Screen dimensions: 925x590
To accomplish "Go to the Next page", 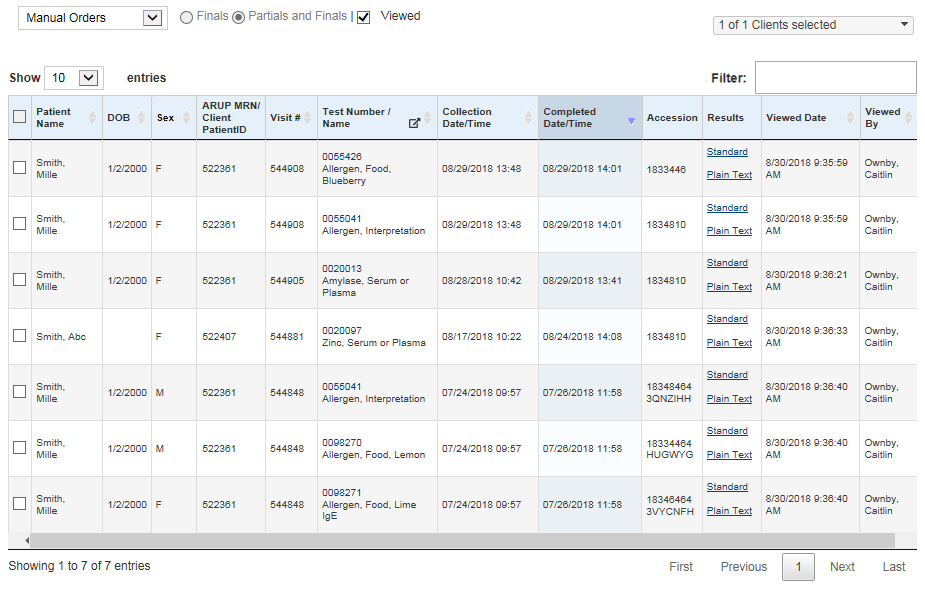I will coord(842,567).
